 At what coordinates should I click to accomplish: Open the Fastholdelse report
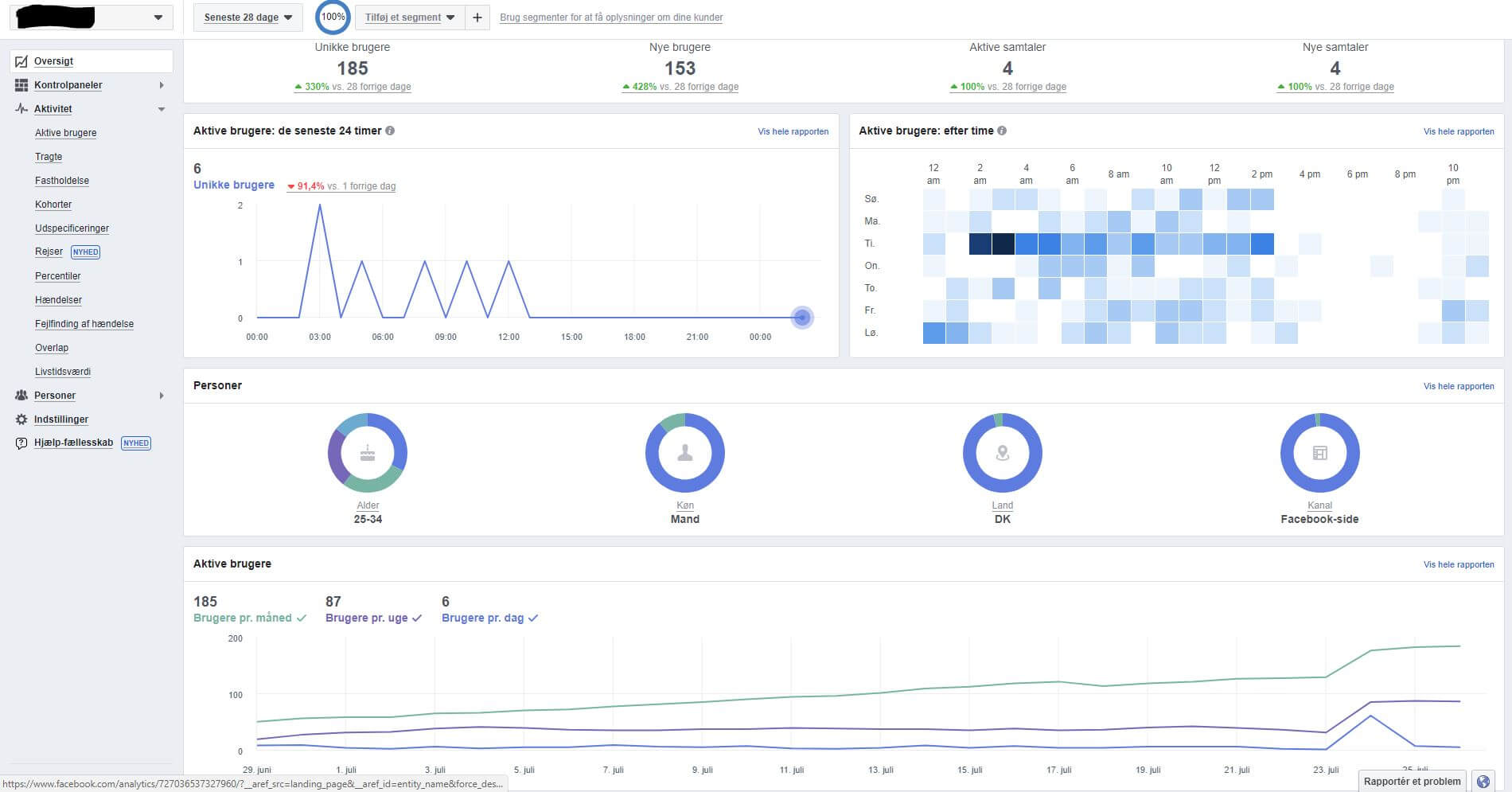62,181
